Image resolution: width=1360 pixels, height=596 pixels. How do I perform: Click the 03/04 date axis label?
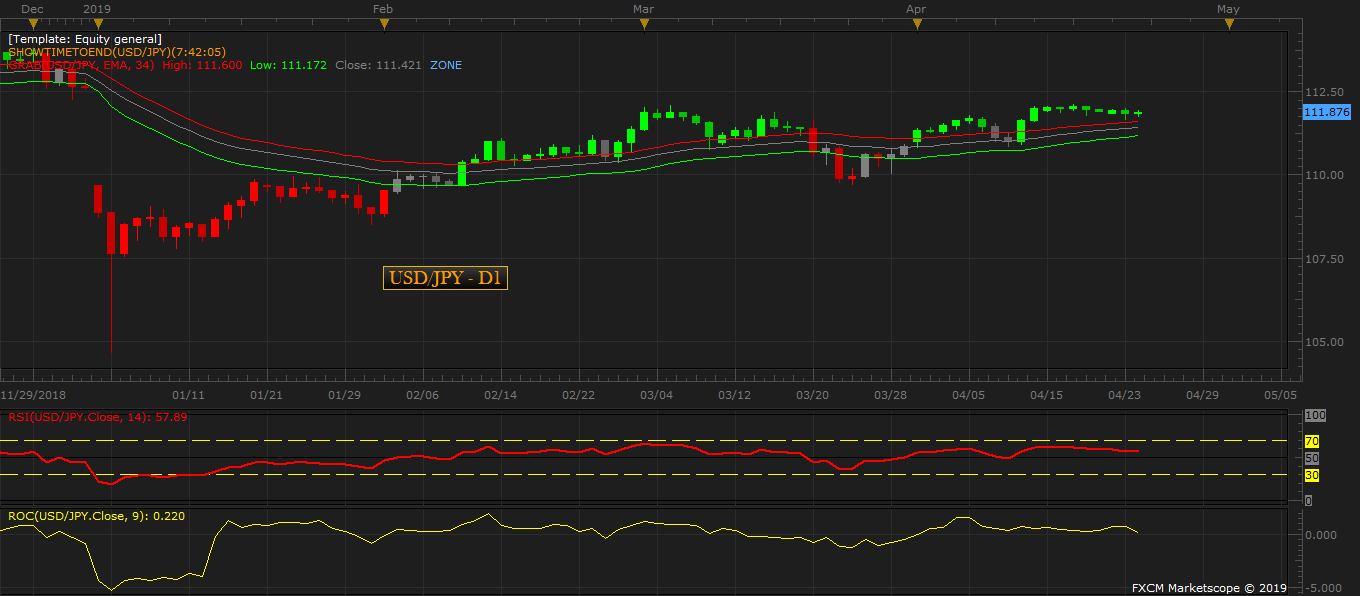pos(656,395)
